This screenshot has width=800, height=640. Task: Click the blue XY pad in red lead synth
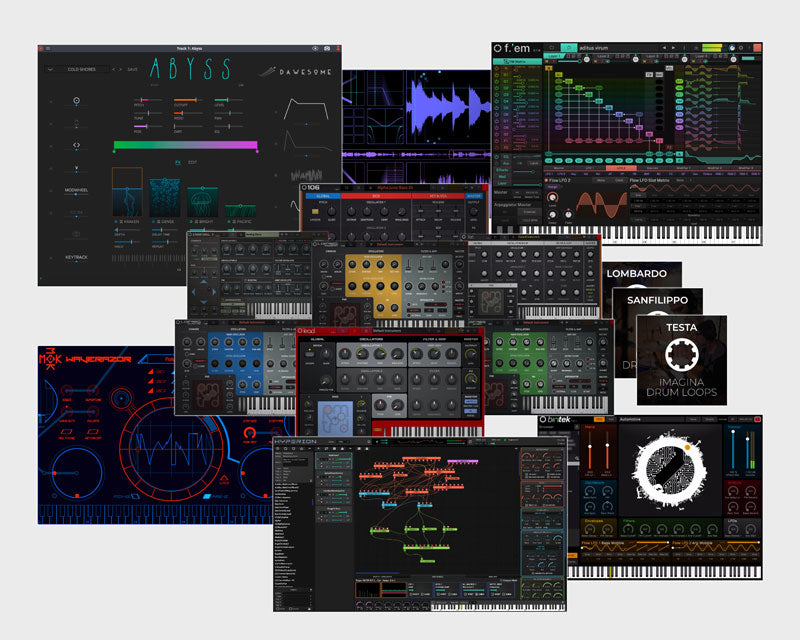335,419
